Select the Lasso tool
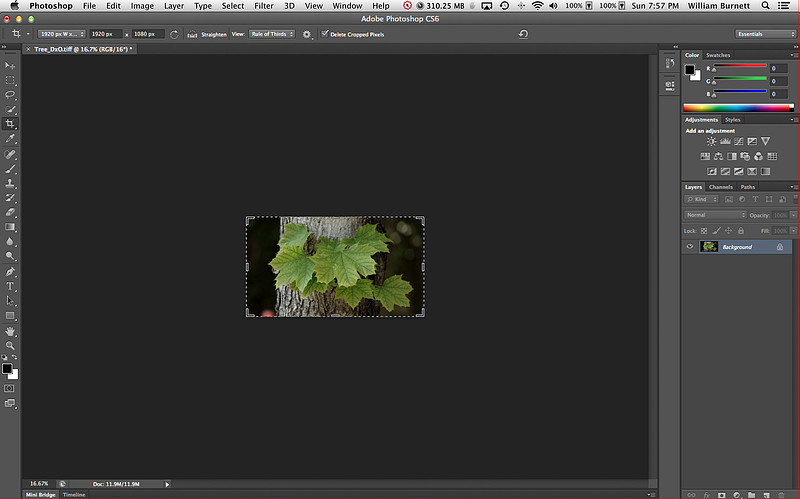This screenshot has width=800, height=499. (x=10, y=95)
